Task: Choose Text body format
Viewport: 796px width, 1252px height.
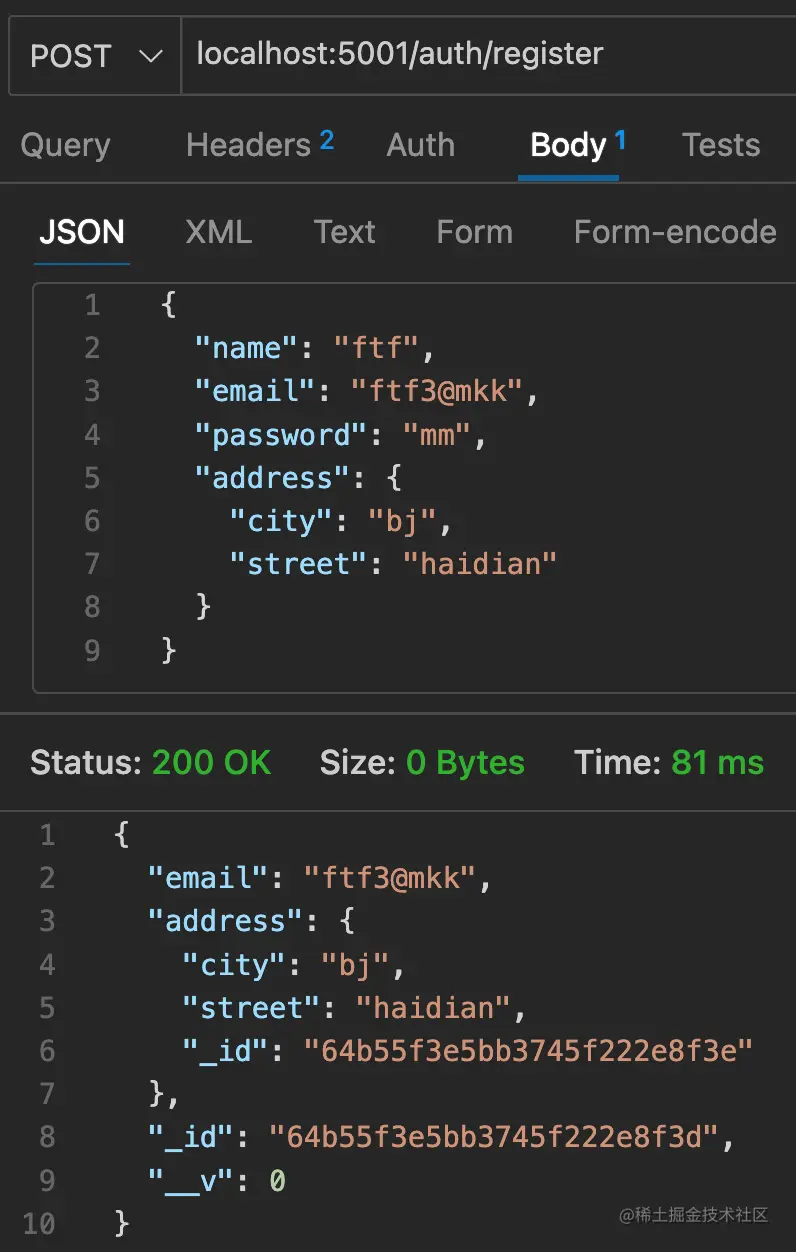Action: [x=344, y=232]
